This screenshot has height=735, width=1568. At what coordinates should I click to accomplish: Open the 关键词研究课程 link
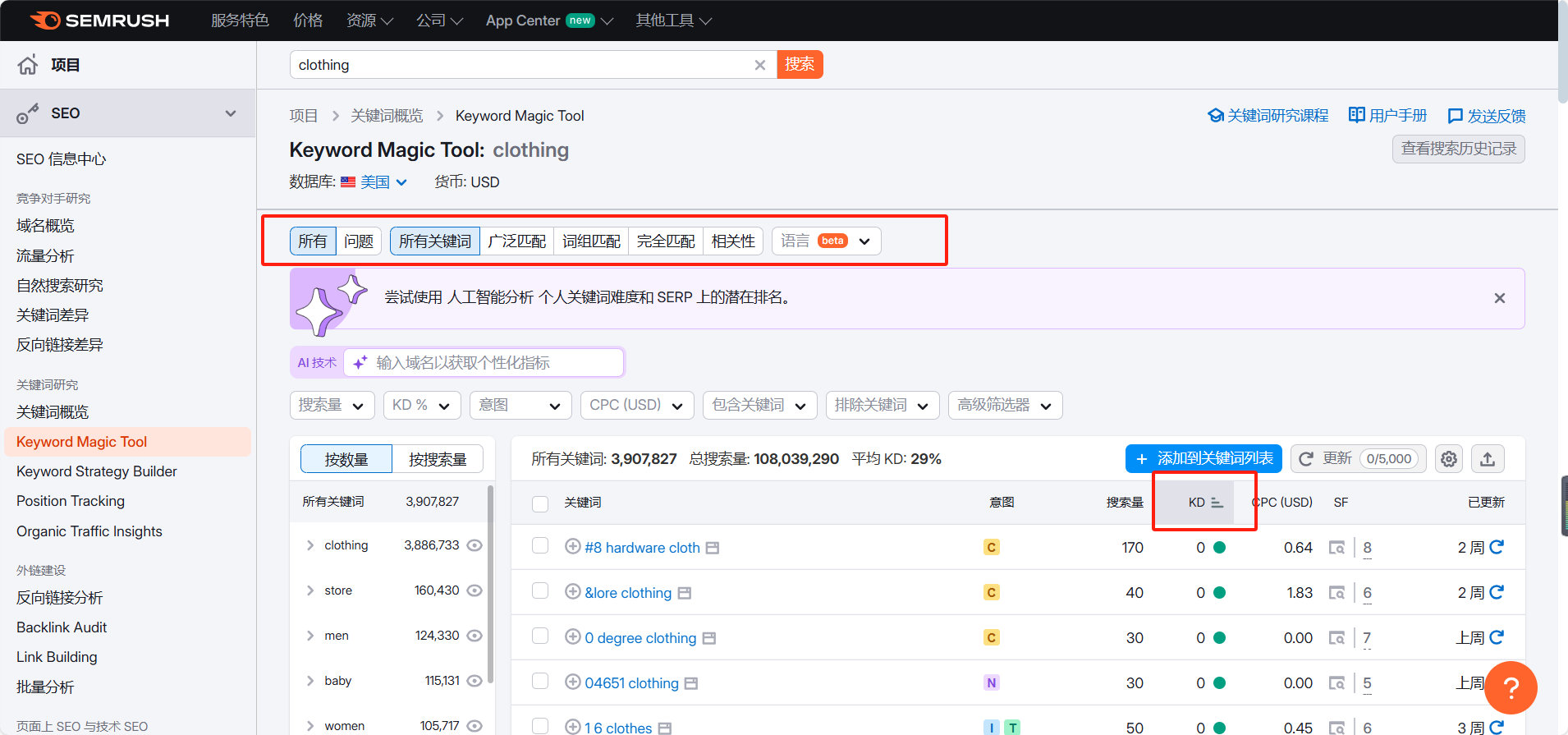click(1268, 116)
